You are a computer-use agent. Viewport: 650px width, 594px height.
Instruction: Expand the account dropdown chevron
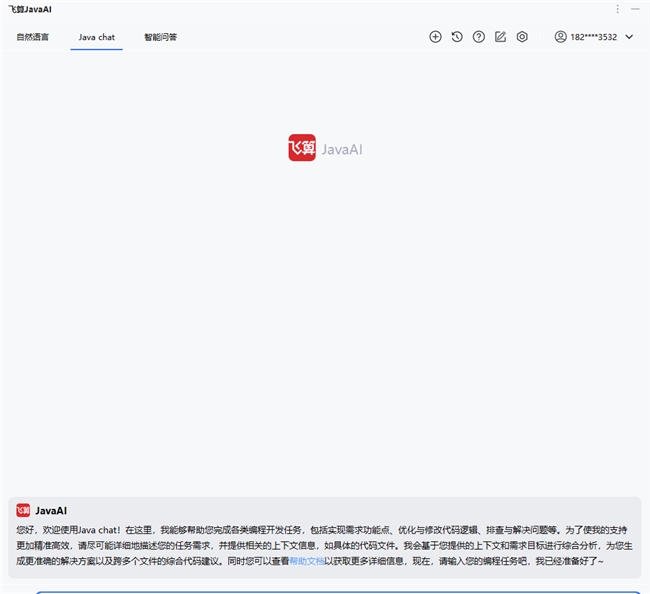tap(629, 37)
